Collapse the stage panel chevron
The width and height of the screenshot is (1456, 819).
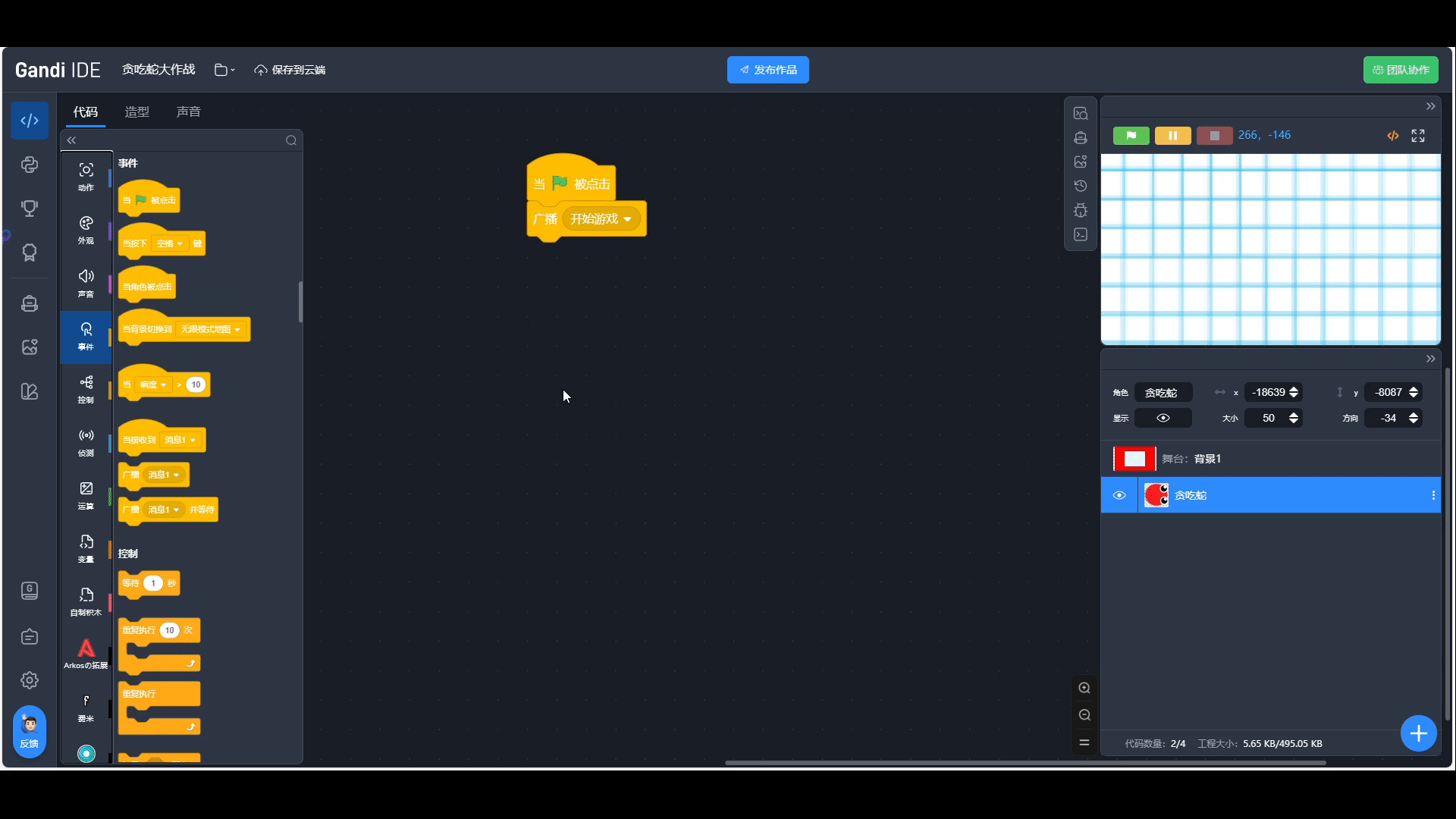tap(1430, 106)
